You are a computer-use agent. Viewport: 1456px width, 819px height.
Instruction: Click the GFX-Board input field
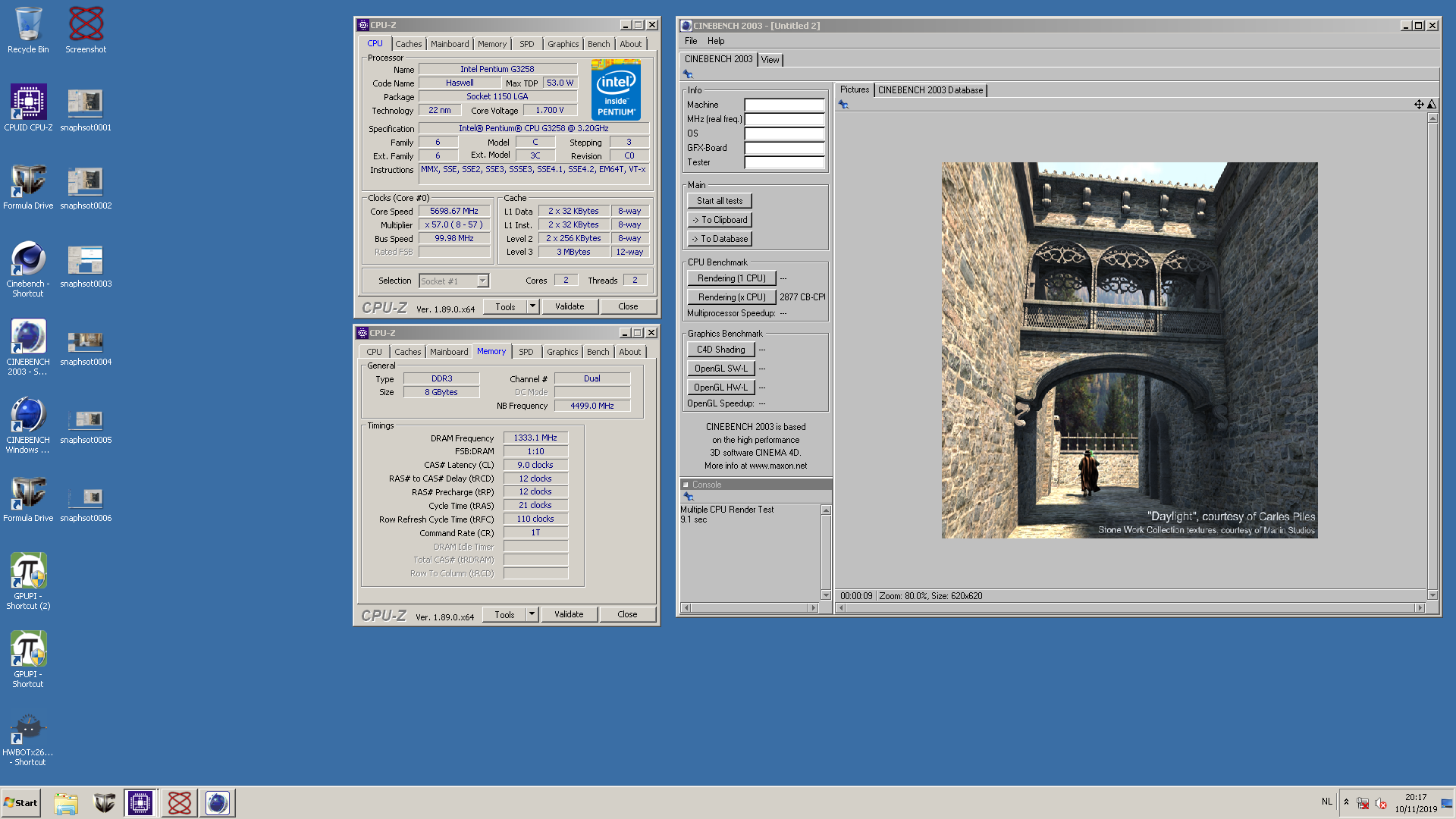coord(784,148)
